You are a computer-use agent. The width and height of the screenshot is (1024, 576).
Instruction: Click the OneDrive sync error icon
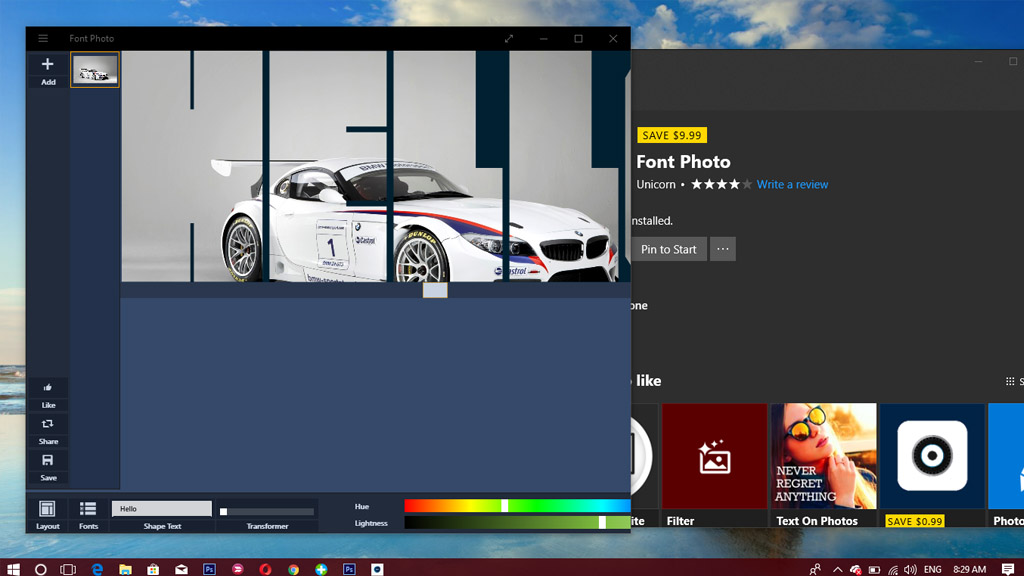(856, 569)
